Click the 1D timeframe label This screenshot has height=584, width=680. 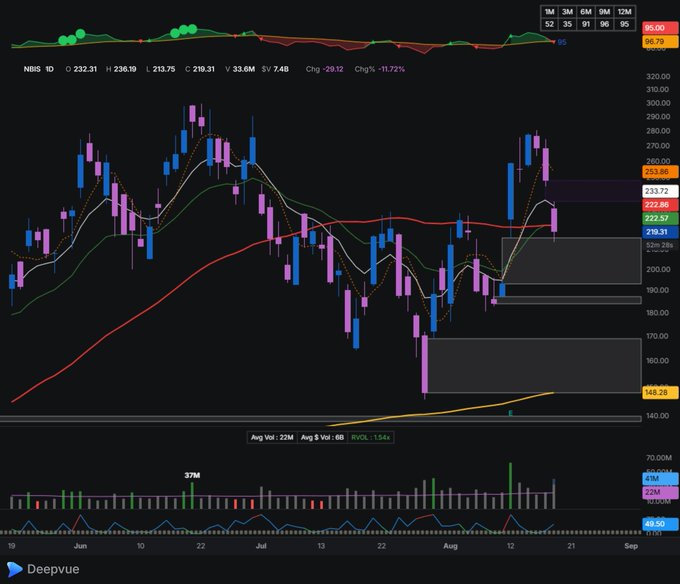click(49, 69)
